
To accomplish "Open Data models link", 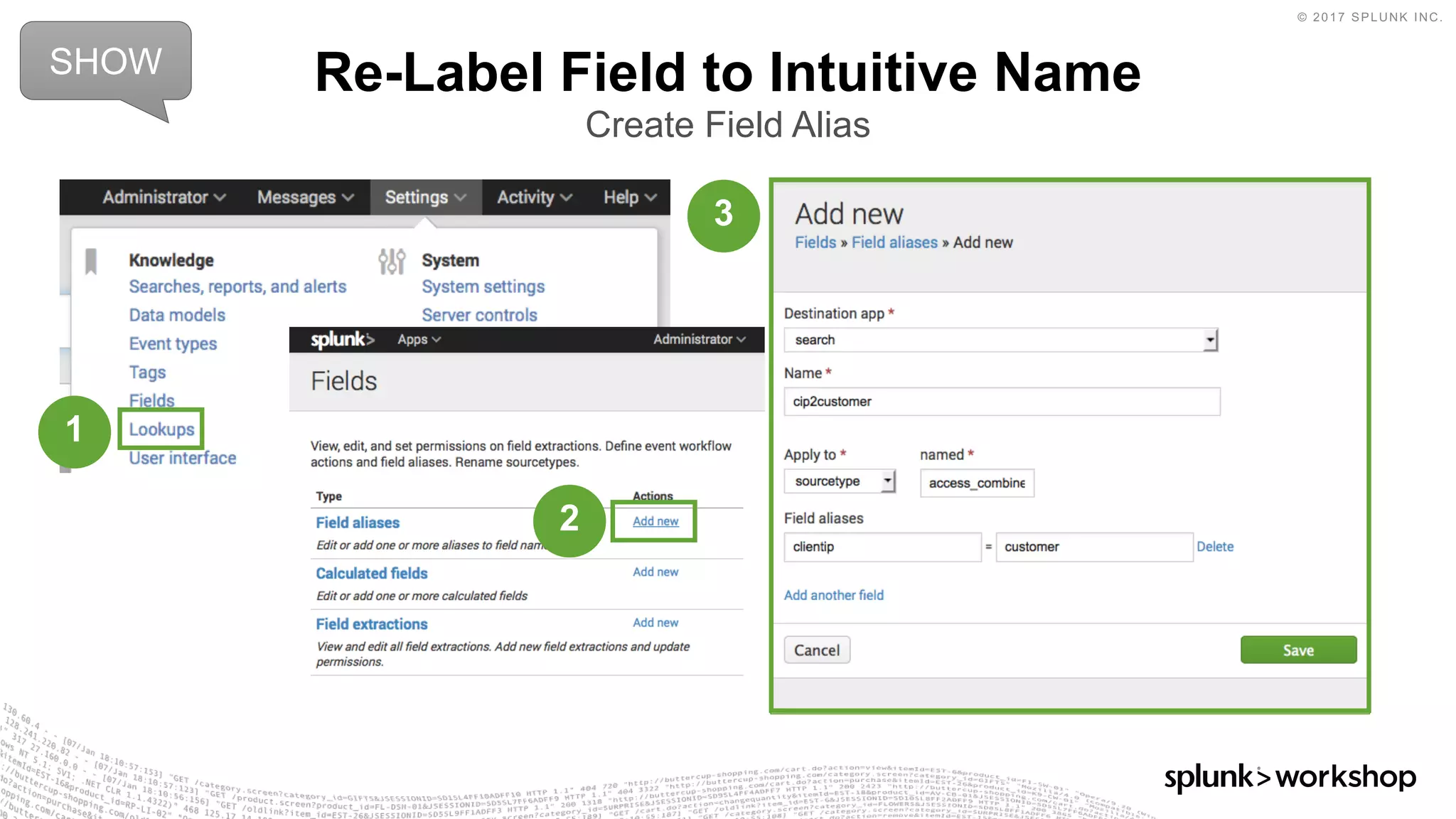I will (x=177, y=315).
